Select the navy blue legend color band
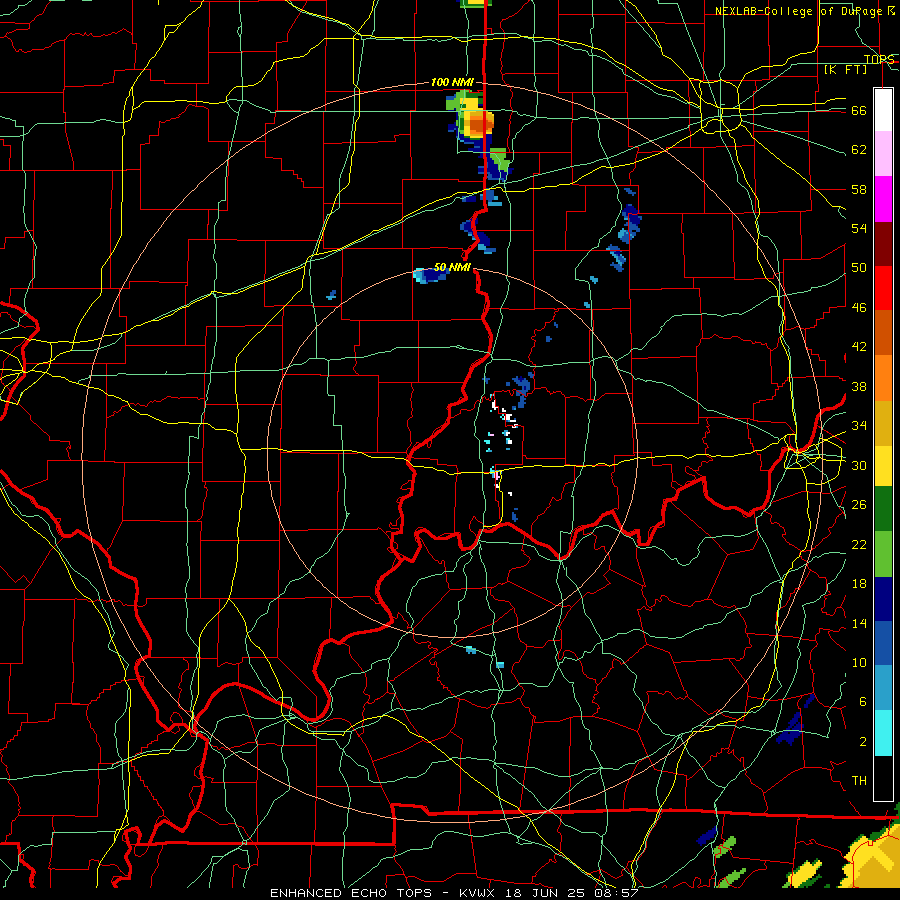Image resolution: width=900 pixels, height=900 pixels. click(x=883, y=599)
